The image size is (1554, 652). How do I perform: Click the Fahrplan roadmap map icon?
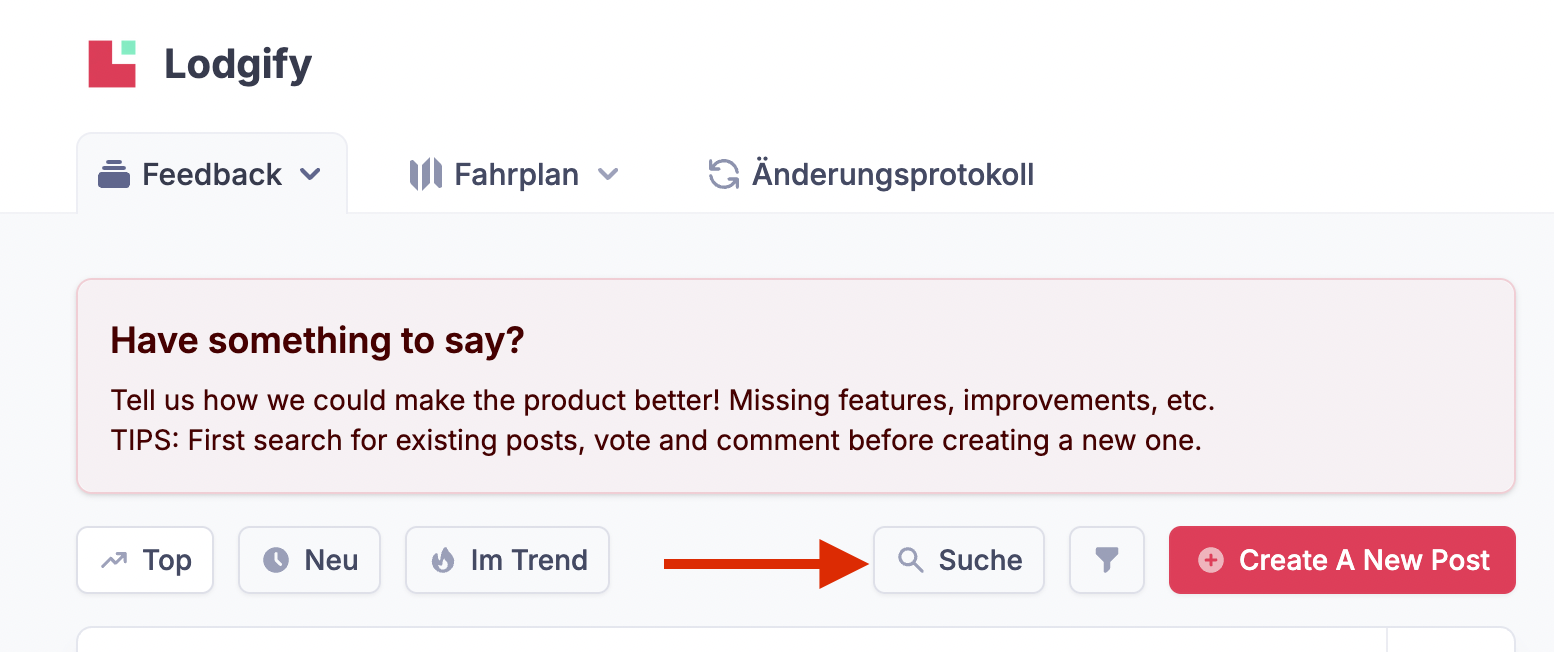425,175
